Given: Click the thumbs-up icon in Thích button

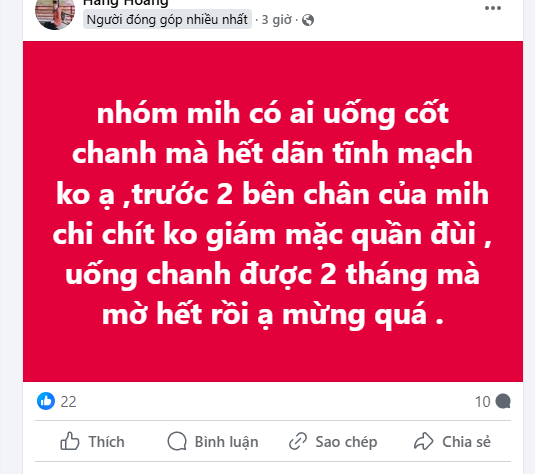Looking at the screenshot, I should [x=70, y=441].
